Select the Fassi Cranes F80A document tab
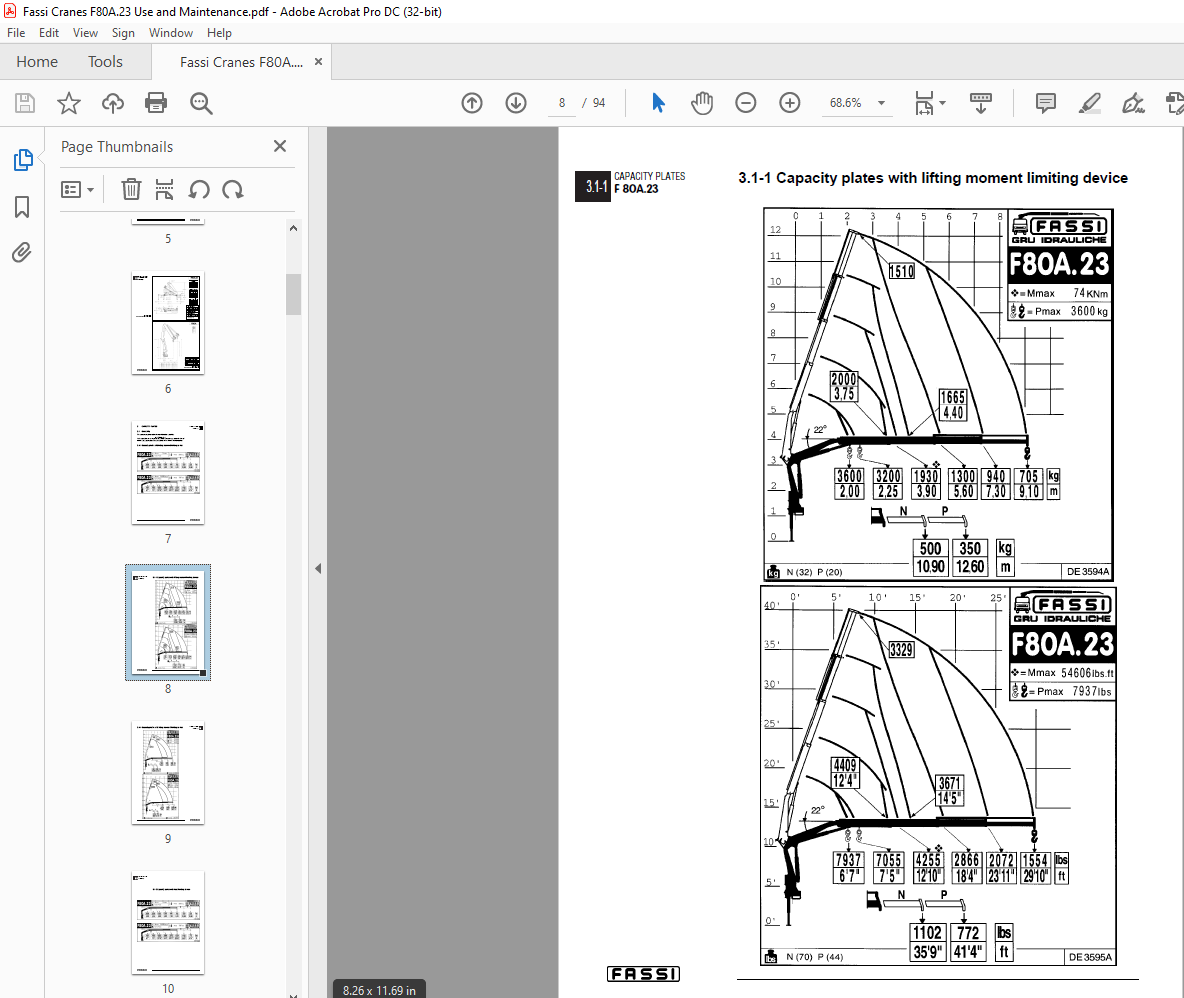 pos(241,62)
